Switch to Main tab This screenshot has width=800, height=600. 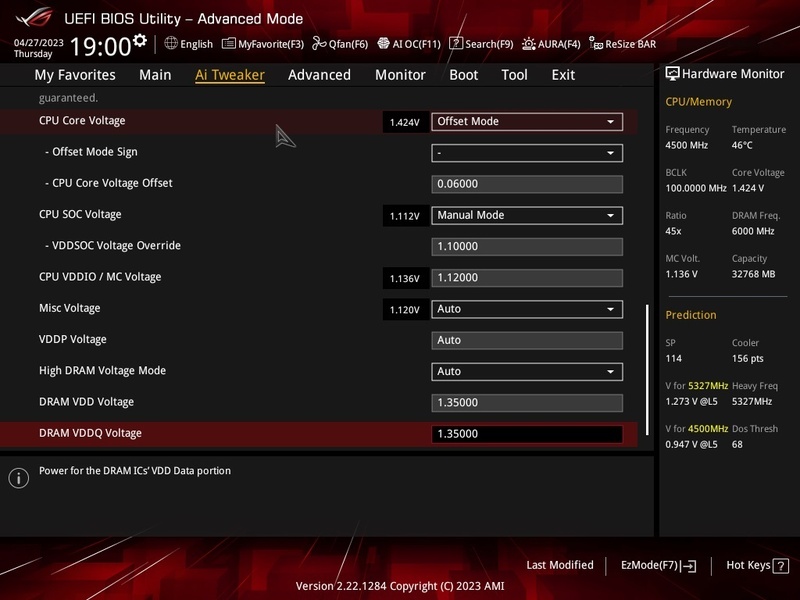pos(155,75)
